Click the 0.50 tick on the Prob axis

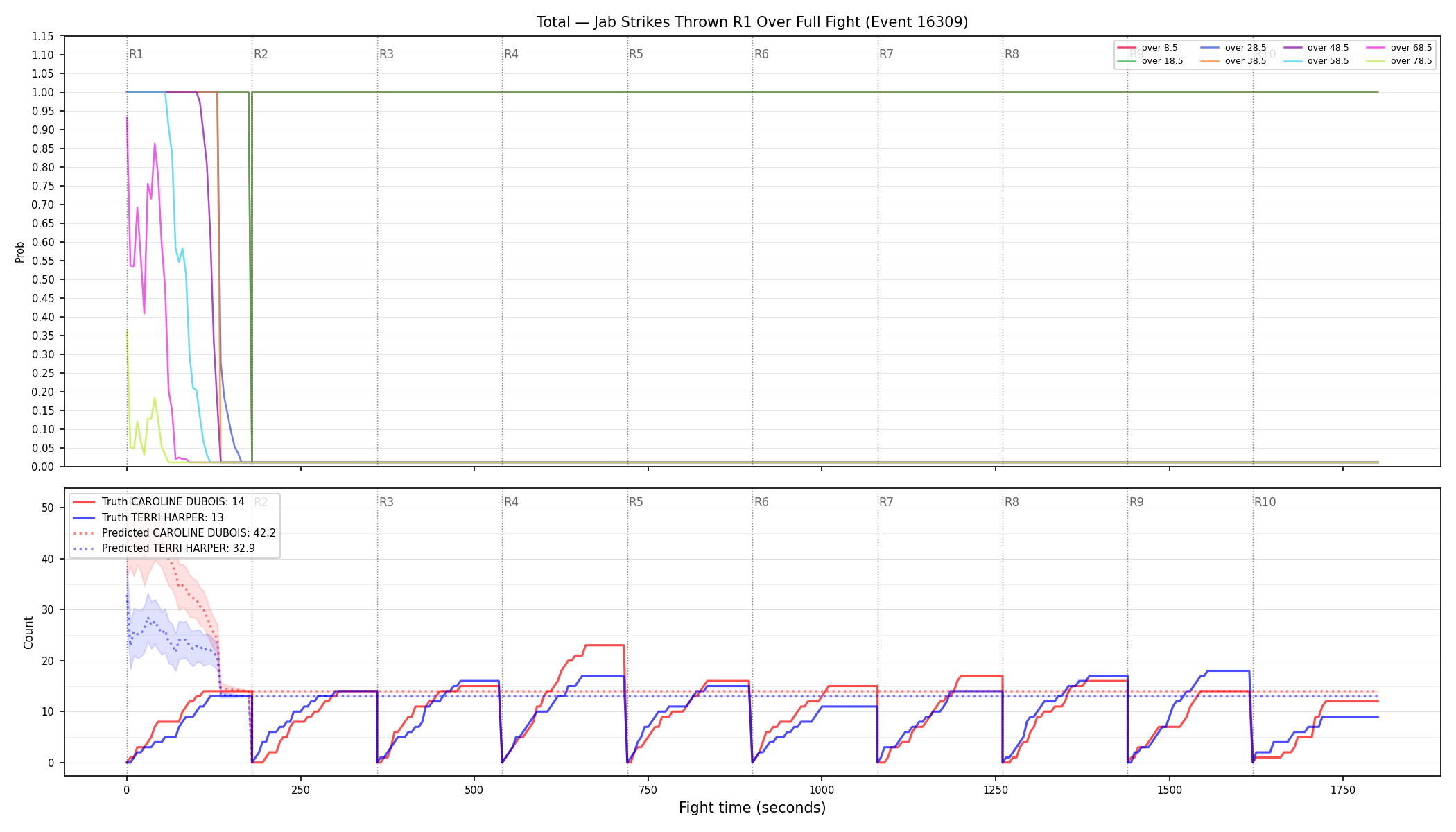tap(43, 280)
